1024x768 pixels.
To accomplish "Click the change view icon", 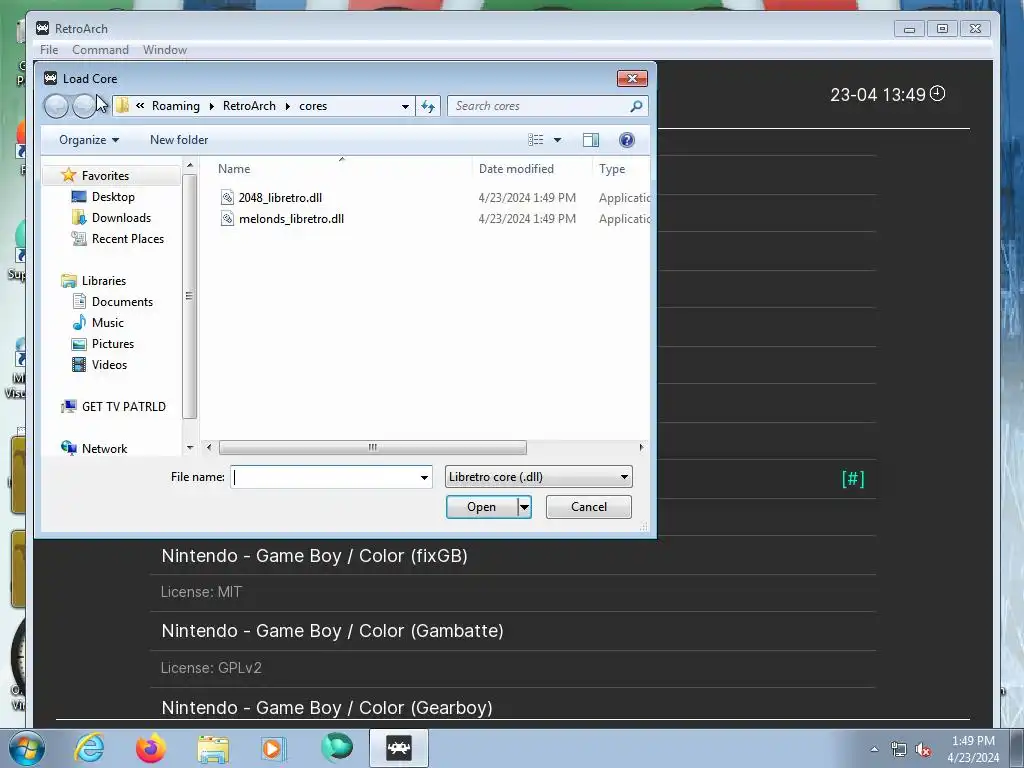I will [536, 140].
